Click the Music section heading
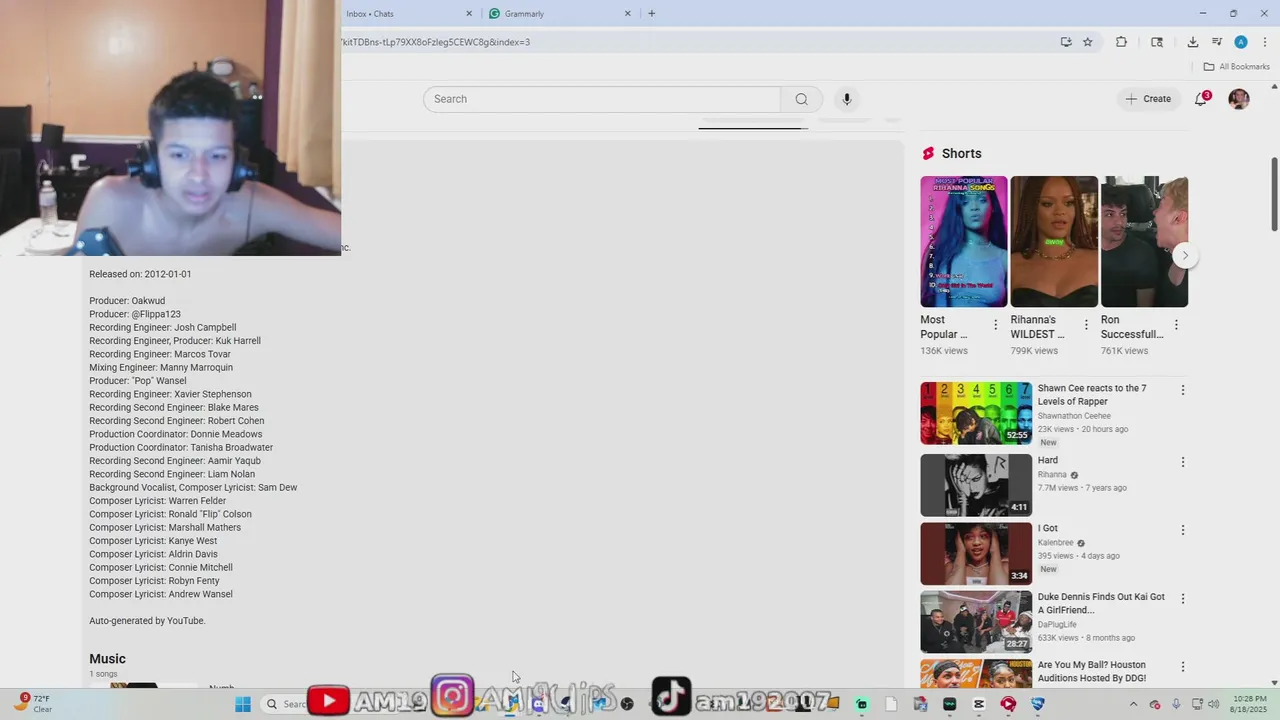Viewport: 1280px width, 720px height. click(x=107, y=659)
